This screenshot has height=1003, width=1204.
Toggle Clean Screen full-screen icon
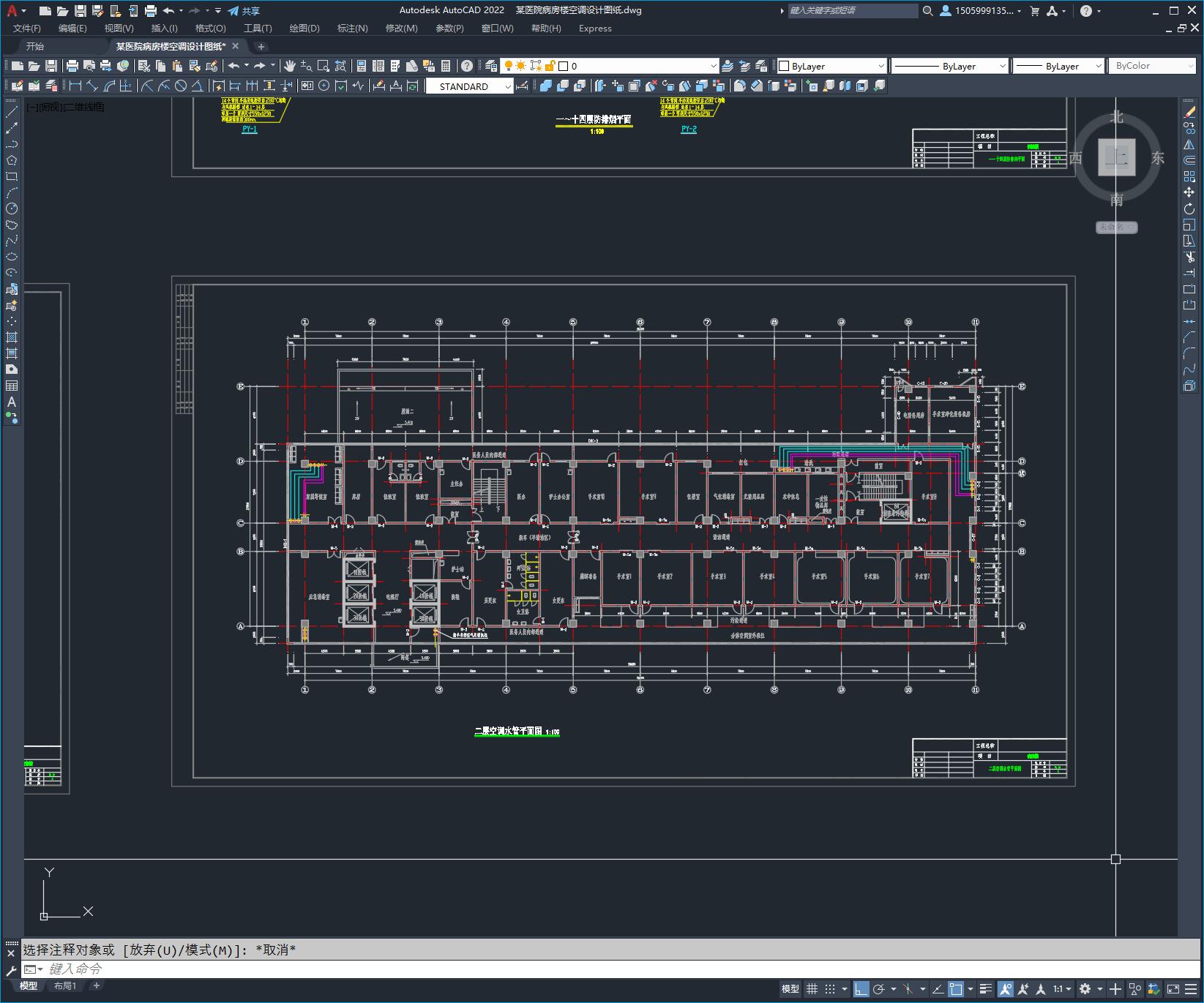tap(1173, 989)
